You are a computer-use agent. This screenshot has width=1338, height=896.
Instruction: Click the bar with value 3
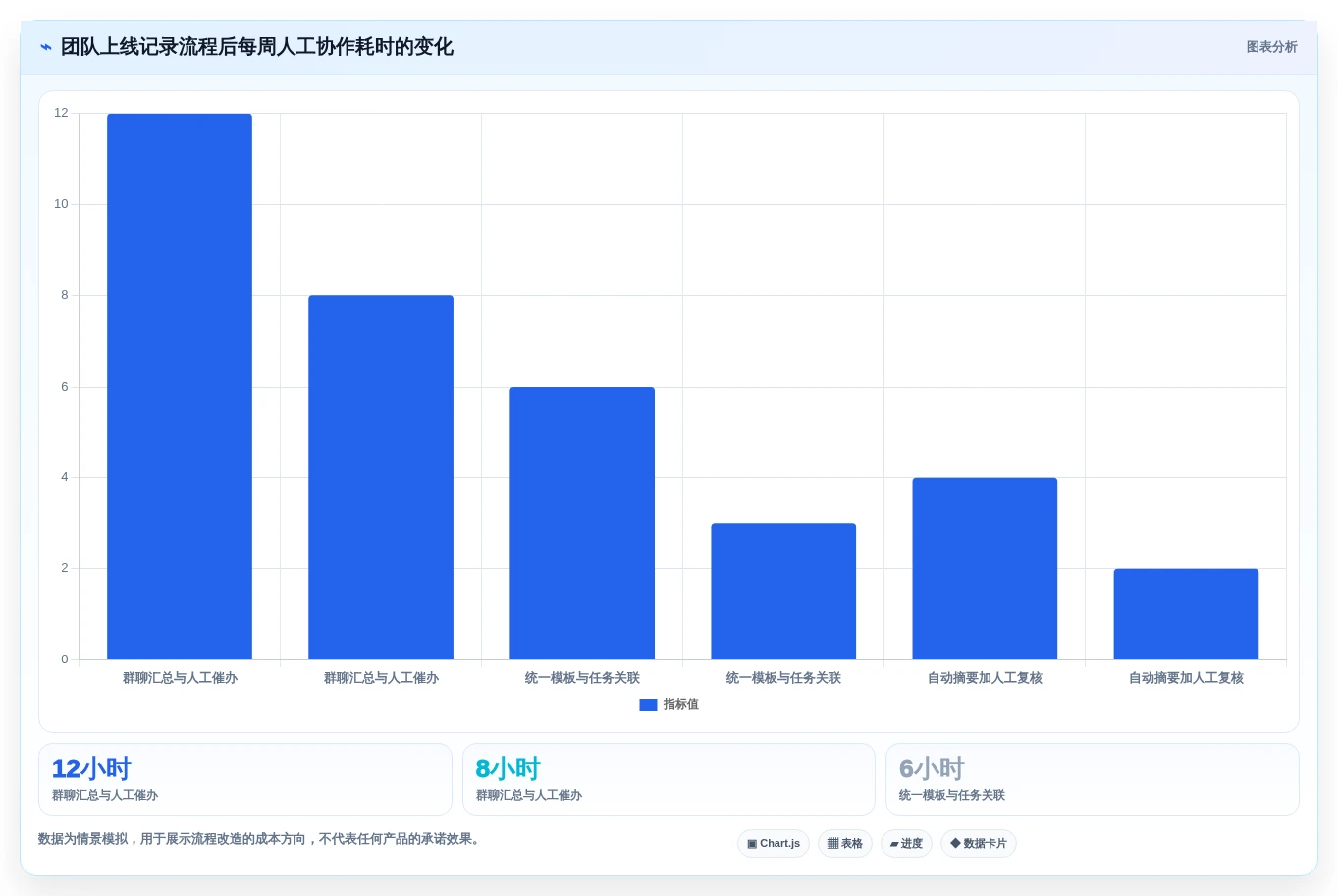coord(783,592)
